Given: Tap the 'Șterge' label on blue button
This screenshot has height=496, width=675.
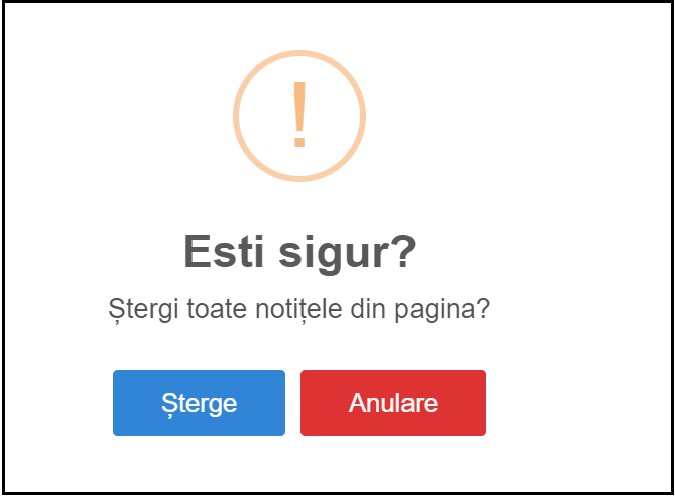Looking at the screenshot, I should click(x=199, y=404).
